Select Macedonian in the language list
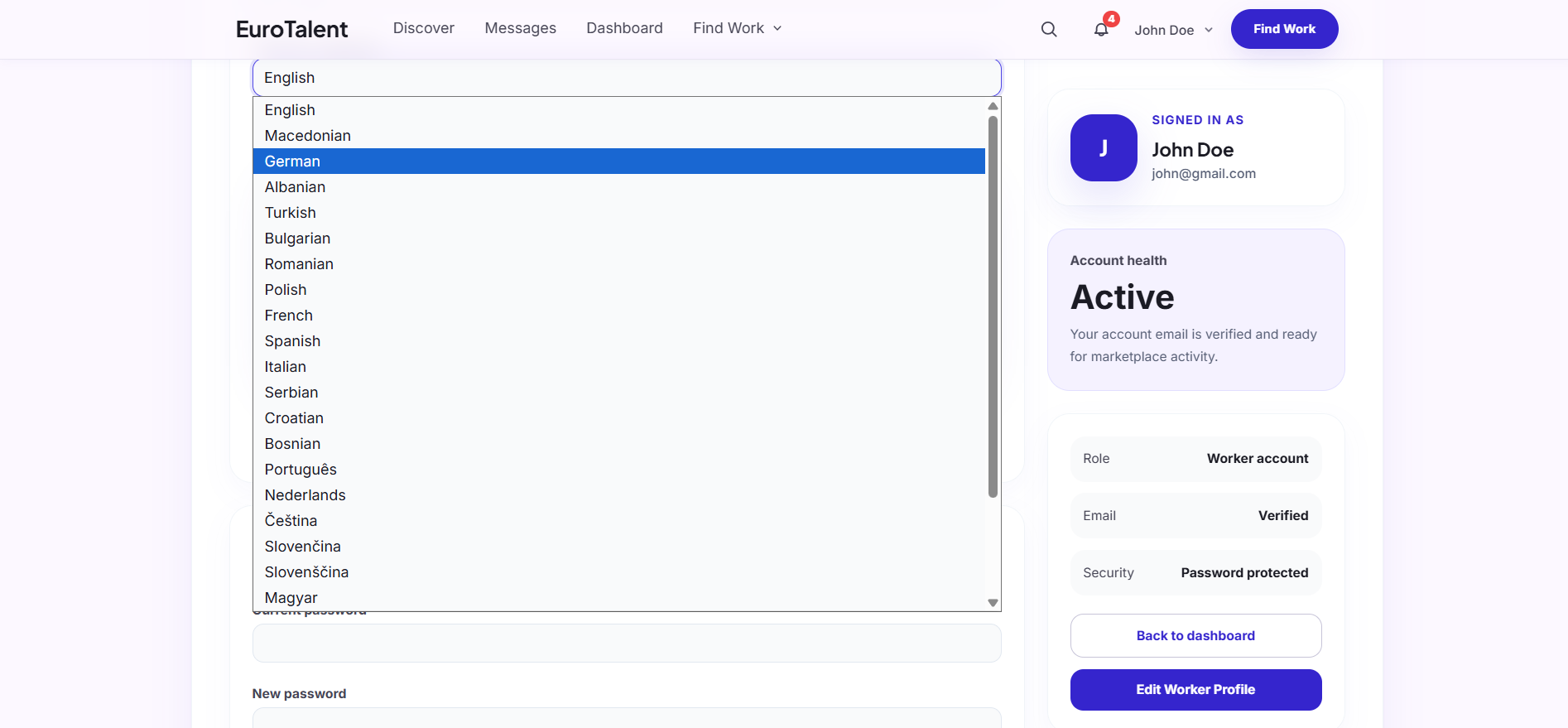This screenshot has width=1568, height=728. point(619,136)
